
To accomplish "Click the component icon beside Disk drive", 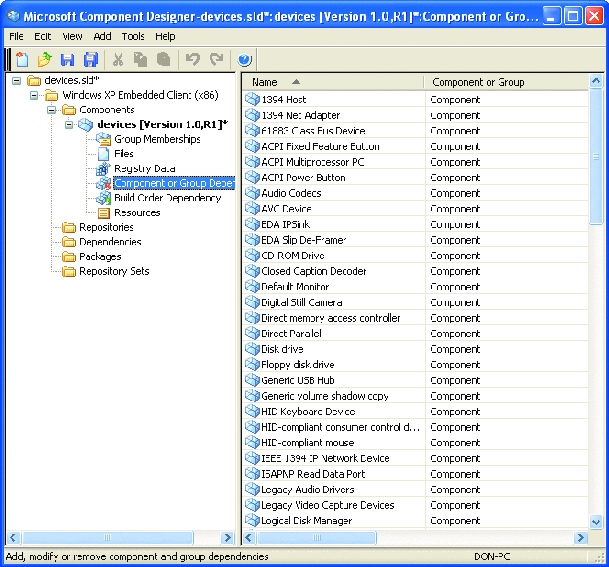I will tap(252, 349).
